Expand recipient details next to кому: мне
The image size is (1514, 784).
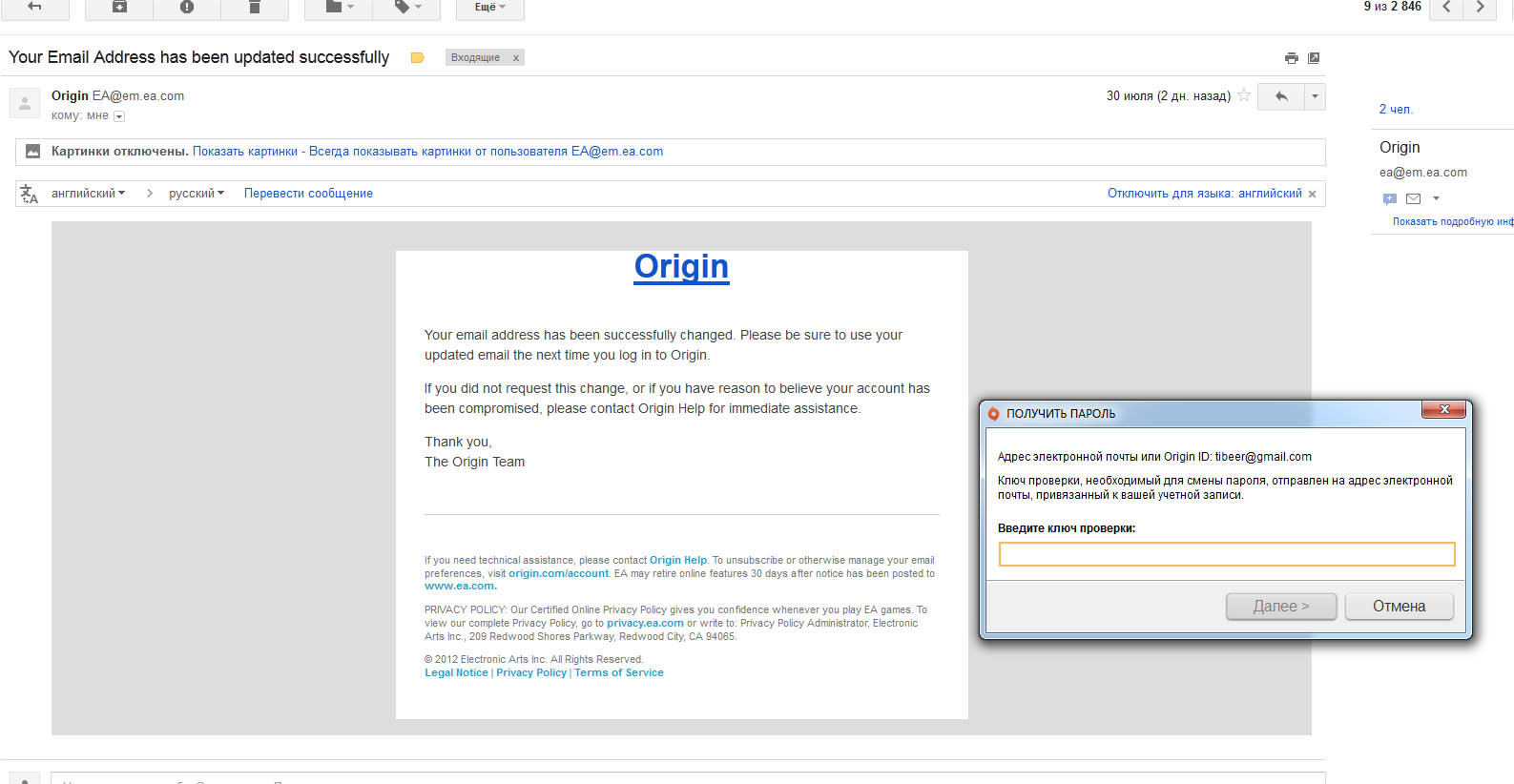(119, 116)
